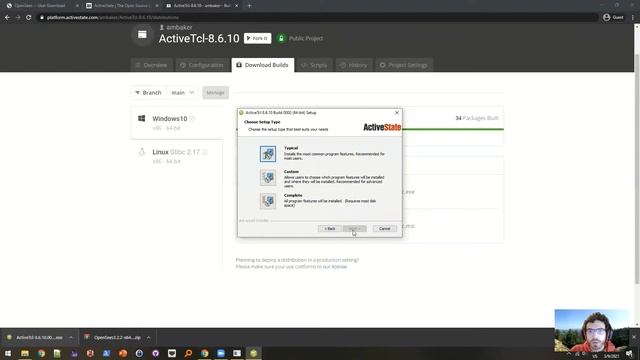
Task: Select the Typical setup type icon
Action: click(x=268, y=154)
